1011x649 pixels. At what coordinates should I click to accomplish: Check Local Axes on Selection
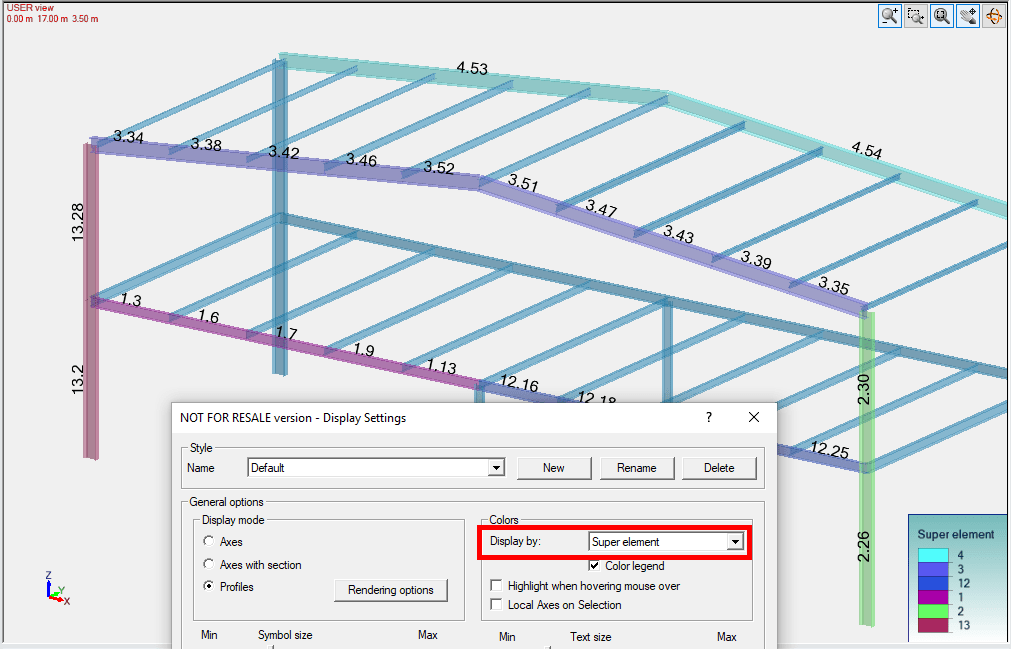click(497, 605)
